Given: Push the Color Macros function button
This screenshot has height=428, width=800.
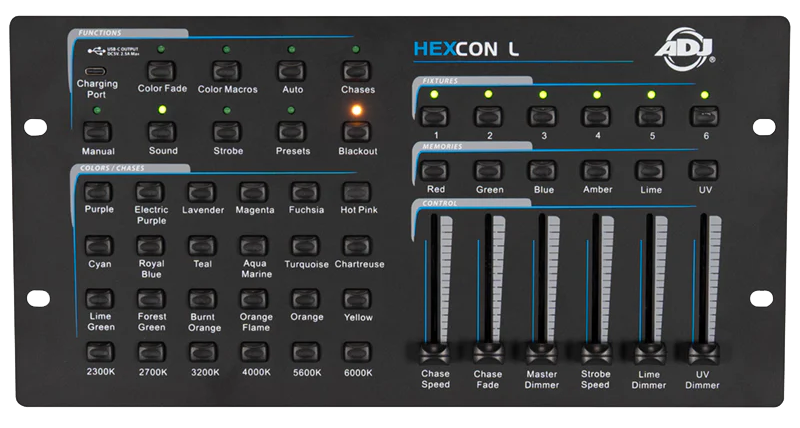Looking at the screenshot, I should 227,72.
